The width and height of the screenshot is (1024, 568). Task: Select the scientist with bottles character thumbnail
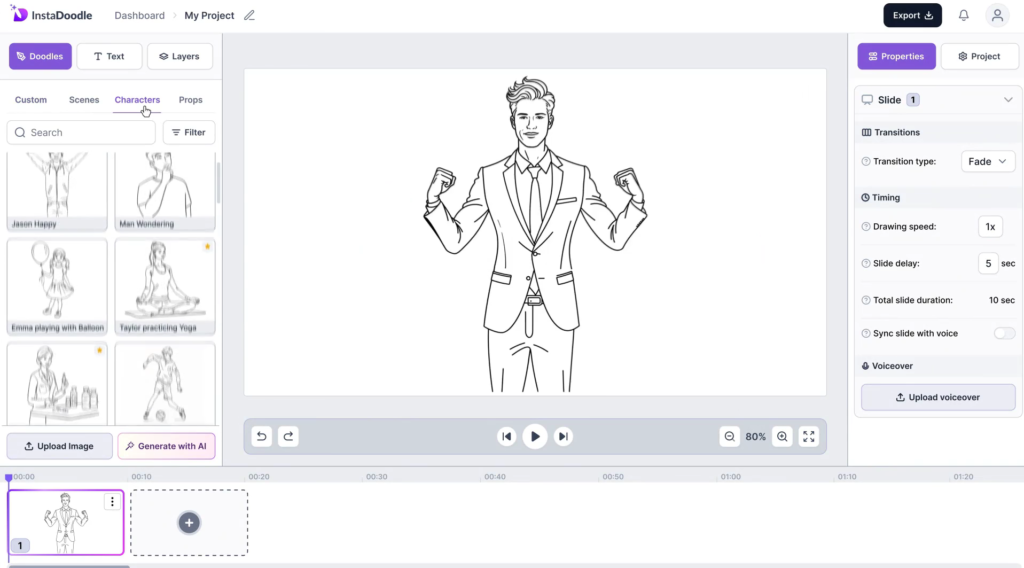(x=57, y=383)
